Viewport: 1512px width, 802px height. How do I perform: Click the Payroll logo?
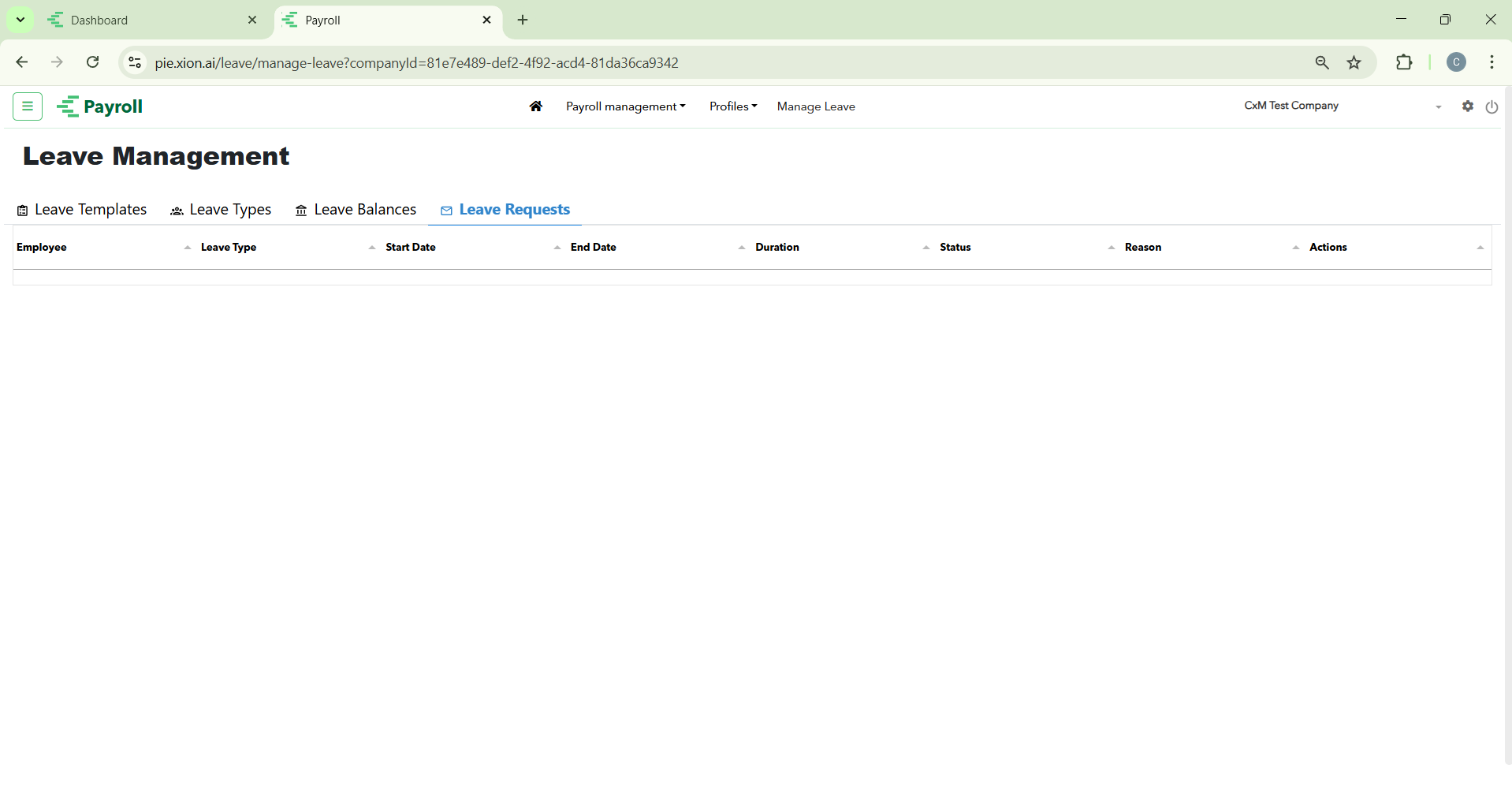tap(101, 106)
